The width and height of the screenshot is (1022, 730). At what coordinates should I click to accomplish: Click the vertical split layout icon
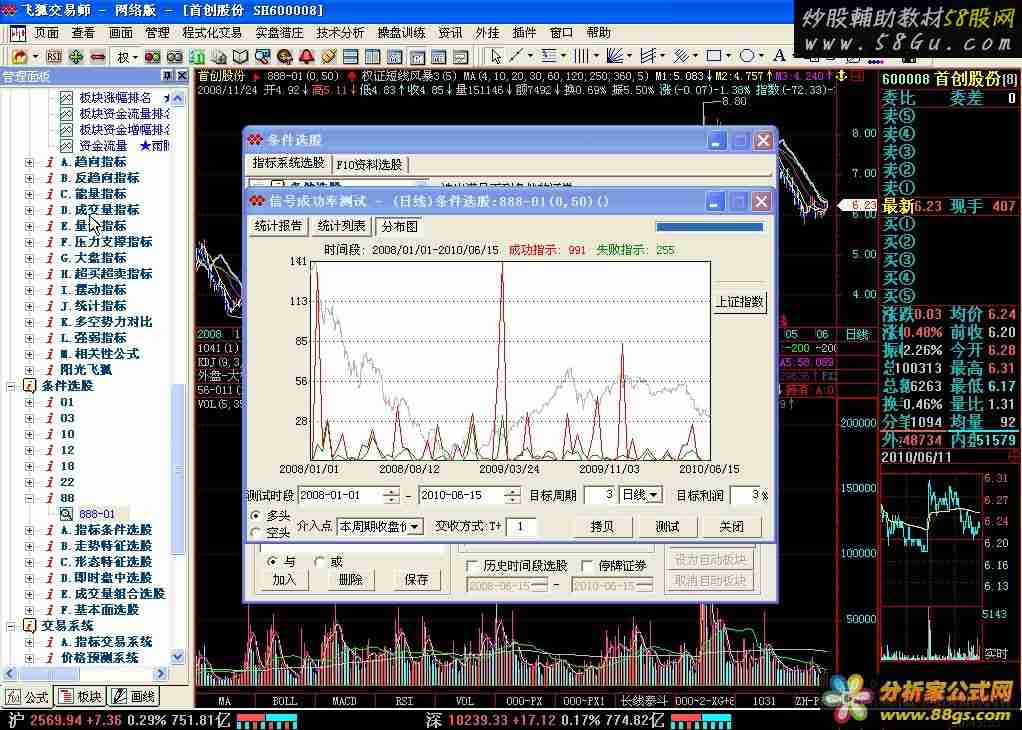(x=372, y=57)
